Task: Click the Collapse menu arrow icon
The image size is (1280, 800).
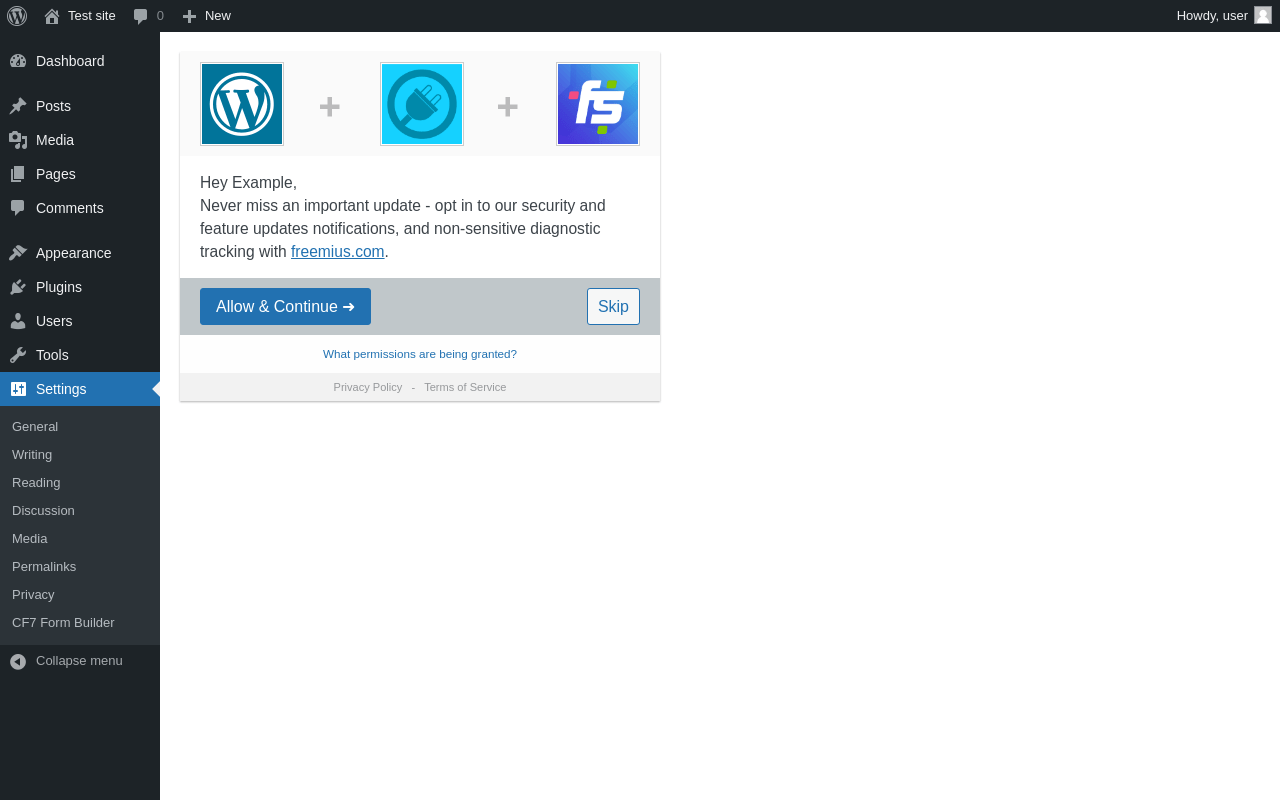Action: 18,661
